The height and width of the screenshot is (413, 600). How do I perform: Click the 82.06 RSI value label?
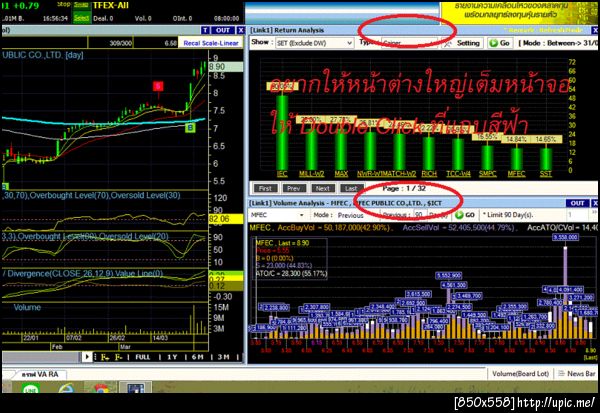pos(225,219)
